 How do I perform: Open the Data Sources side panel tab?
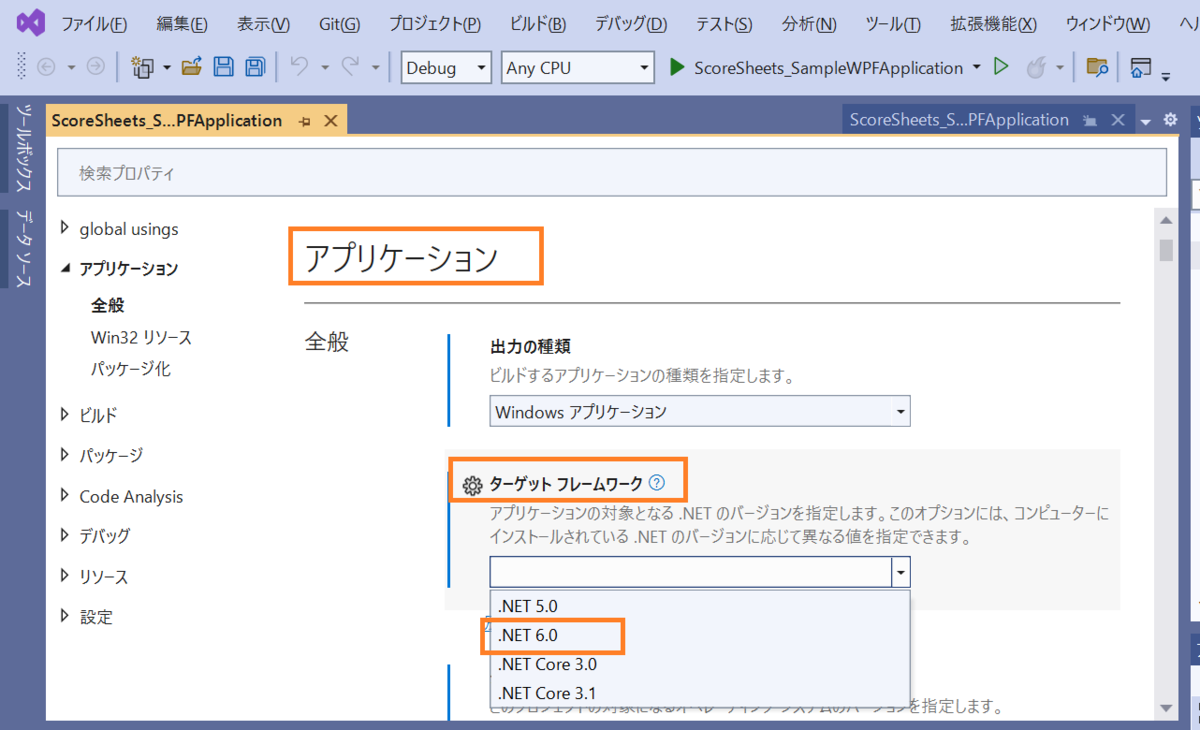(x=24, y=248)
